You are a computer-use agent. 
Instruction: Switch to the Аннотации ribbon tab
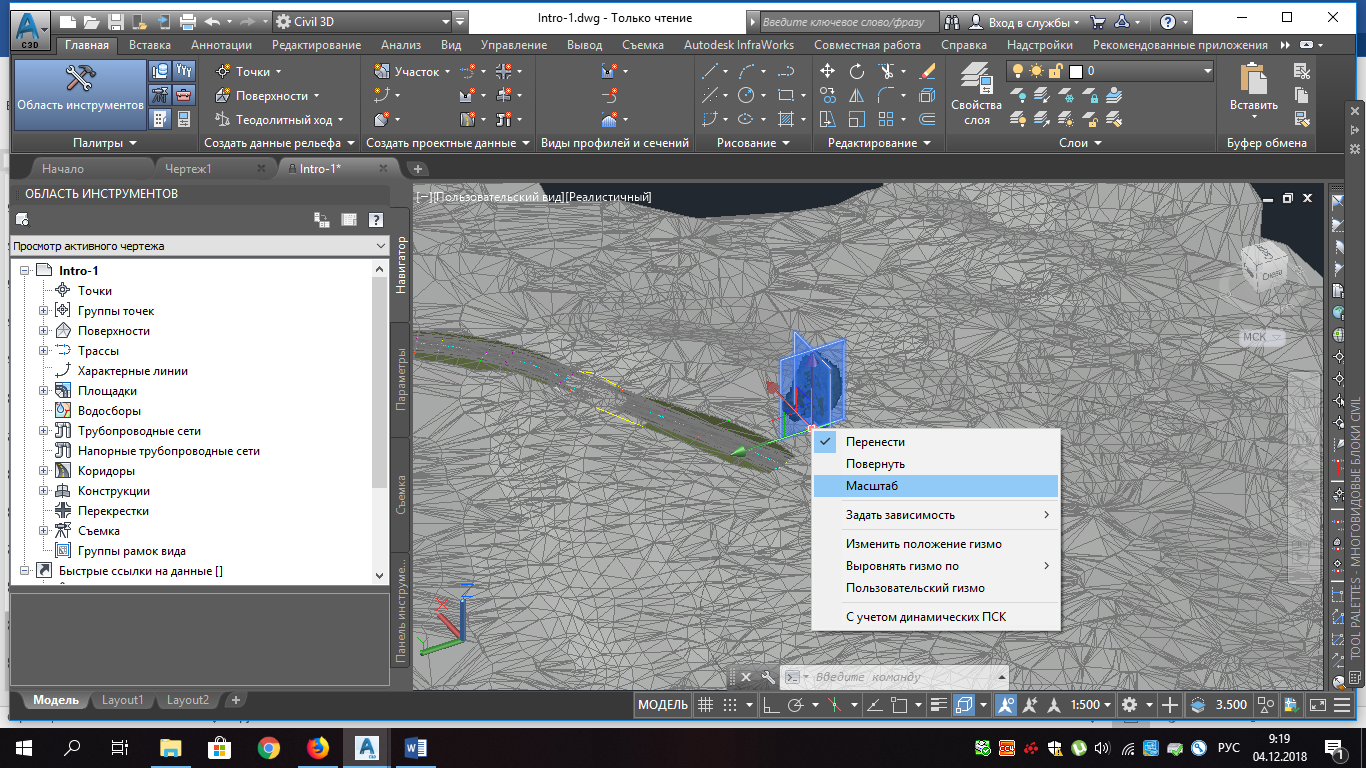[x=220, y=45]
